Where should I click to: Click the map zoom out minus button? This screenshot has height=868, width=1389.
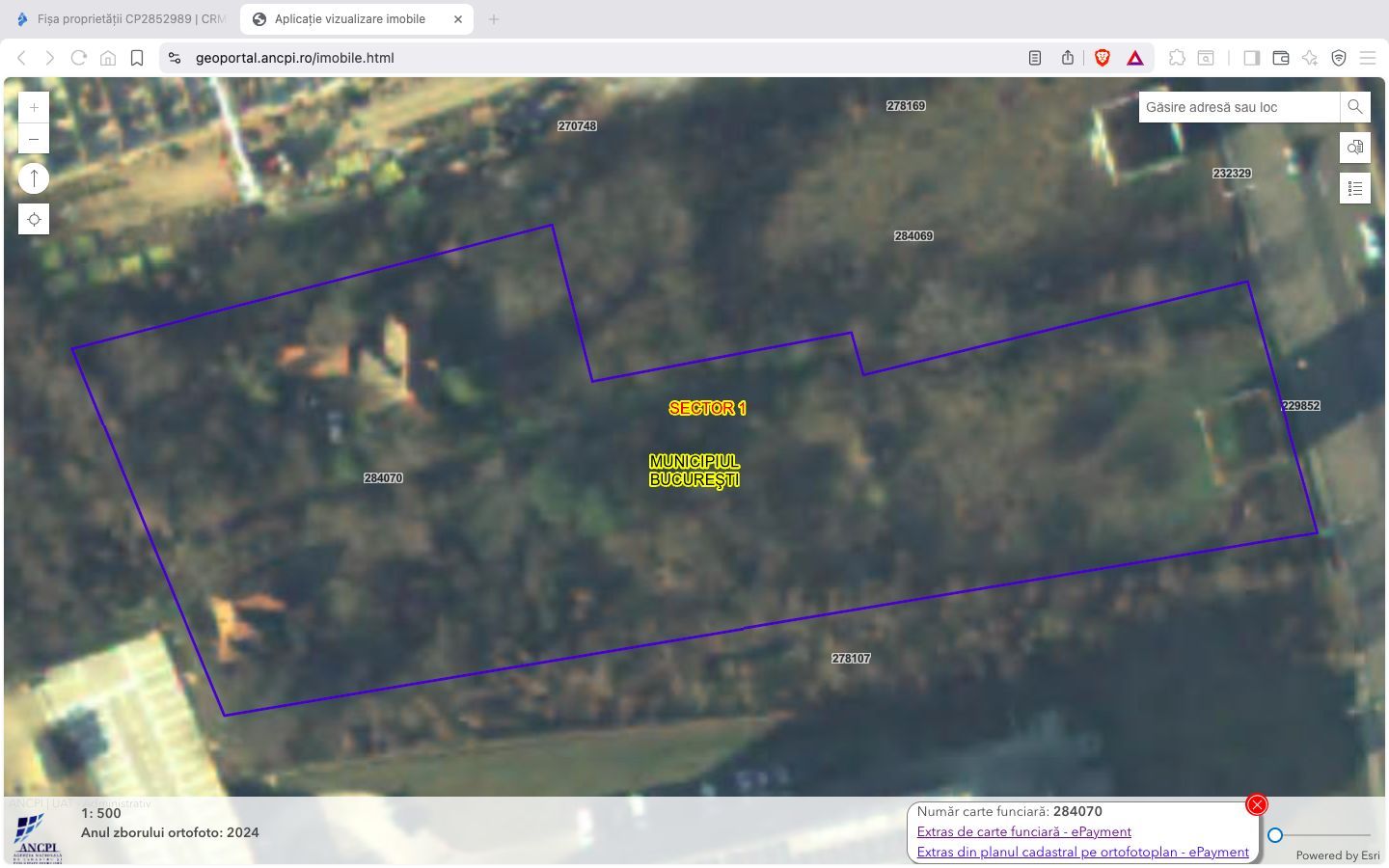tap(34, 139)
